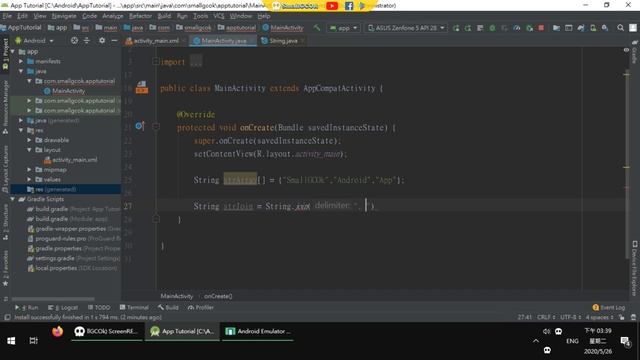The height and width of the screenshot is (360, 640).
Task: Expand the manifests folder
Action: click(21, 61)
